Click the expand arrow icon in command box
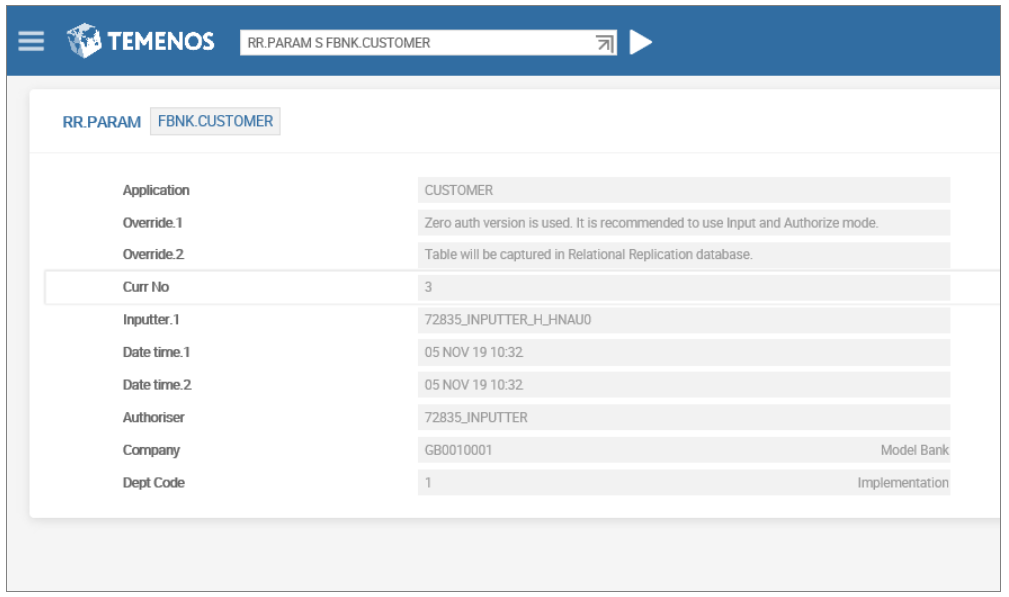Screen dimensions: 1009x597 point(604,43)
